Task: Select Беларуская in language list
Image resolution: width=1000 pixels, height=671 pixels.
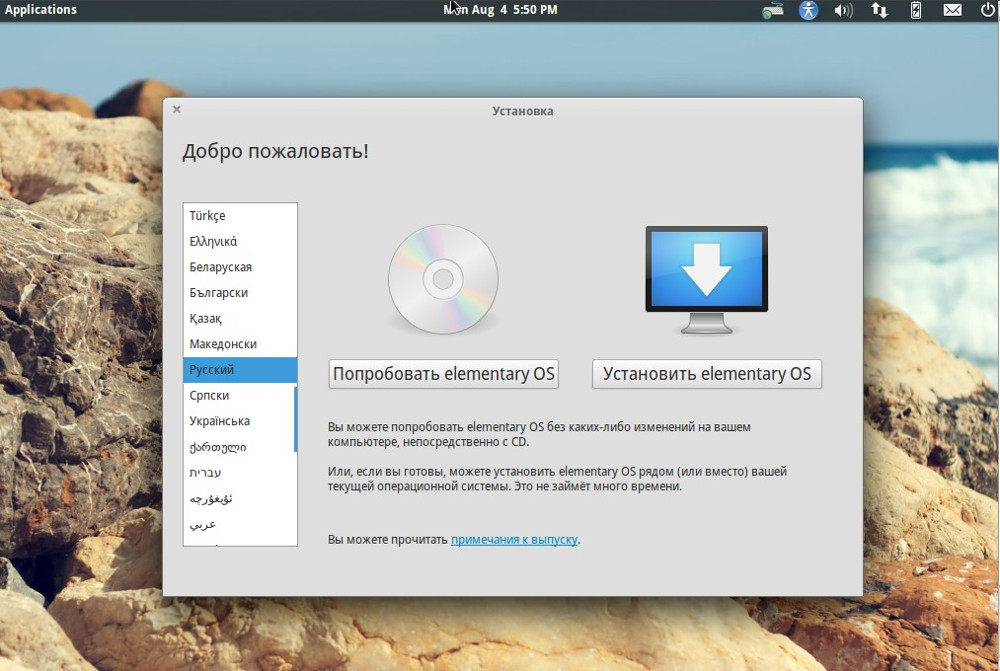Action: click(x=240, y=267)
